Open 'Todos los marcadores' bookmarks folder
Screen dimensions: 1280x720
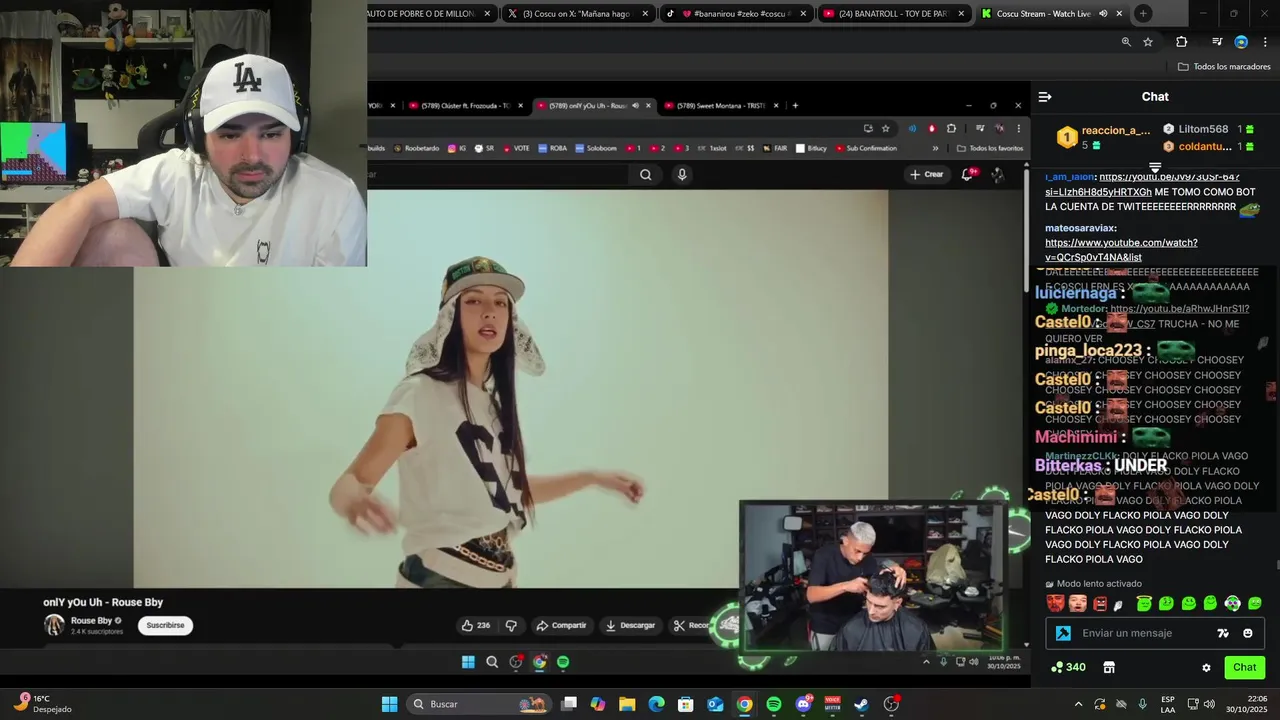pos(1224,67)
